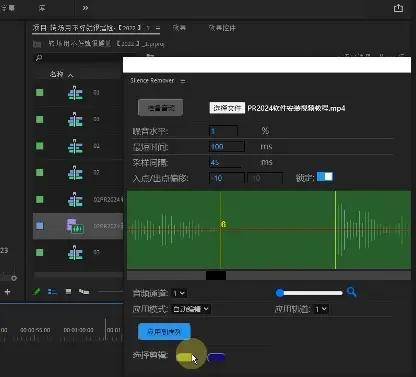Select the highlighted video clip icon
416x377 pixels.
(x=75, y=226)
